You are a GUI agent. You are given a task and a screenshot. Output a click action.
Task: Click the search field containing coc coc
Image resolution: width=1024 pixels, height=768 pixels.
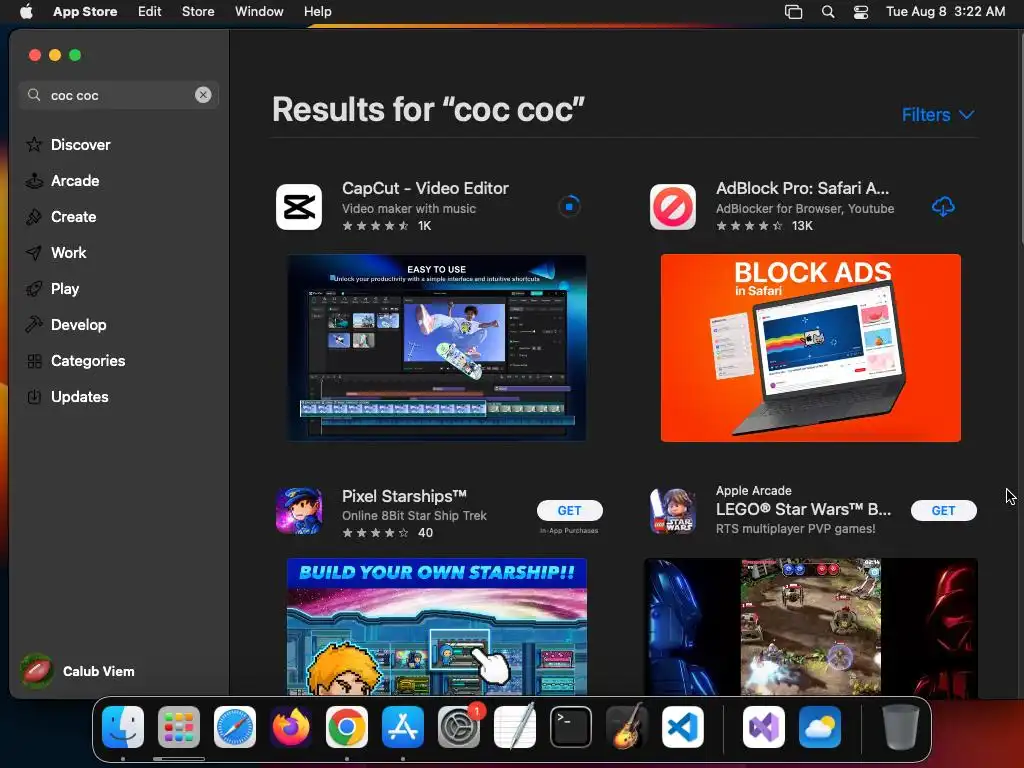(118, 95)
